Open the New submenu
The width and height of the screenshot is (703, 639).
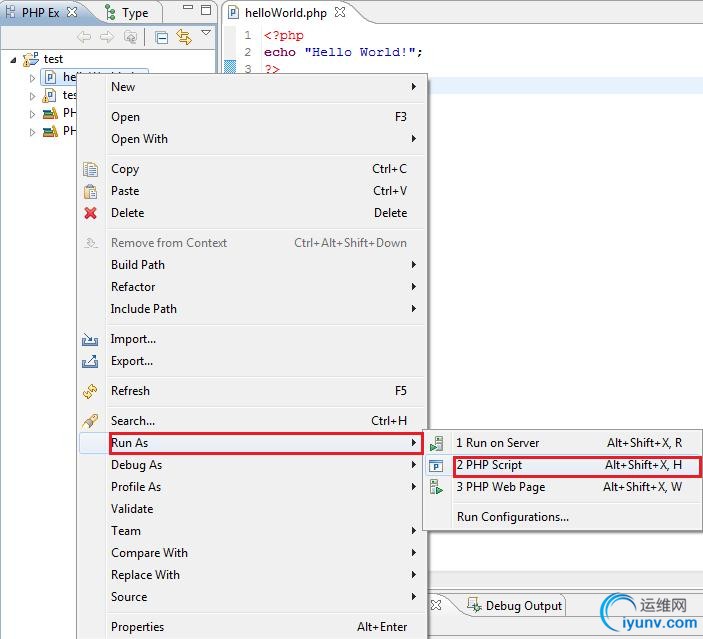[x=265, y=87]
